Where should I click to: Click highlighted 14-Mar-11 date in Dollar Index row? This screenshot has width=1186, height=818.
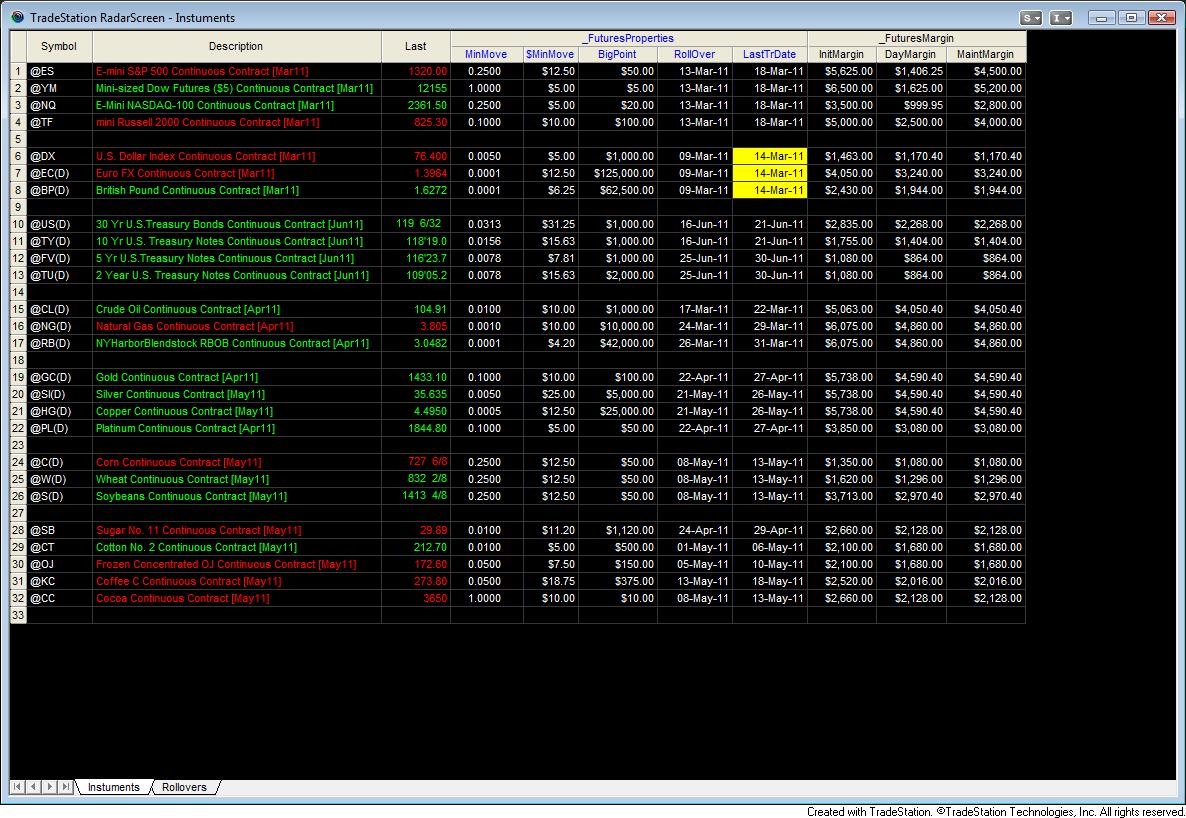tap(770, 157)
